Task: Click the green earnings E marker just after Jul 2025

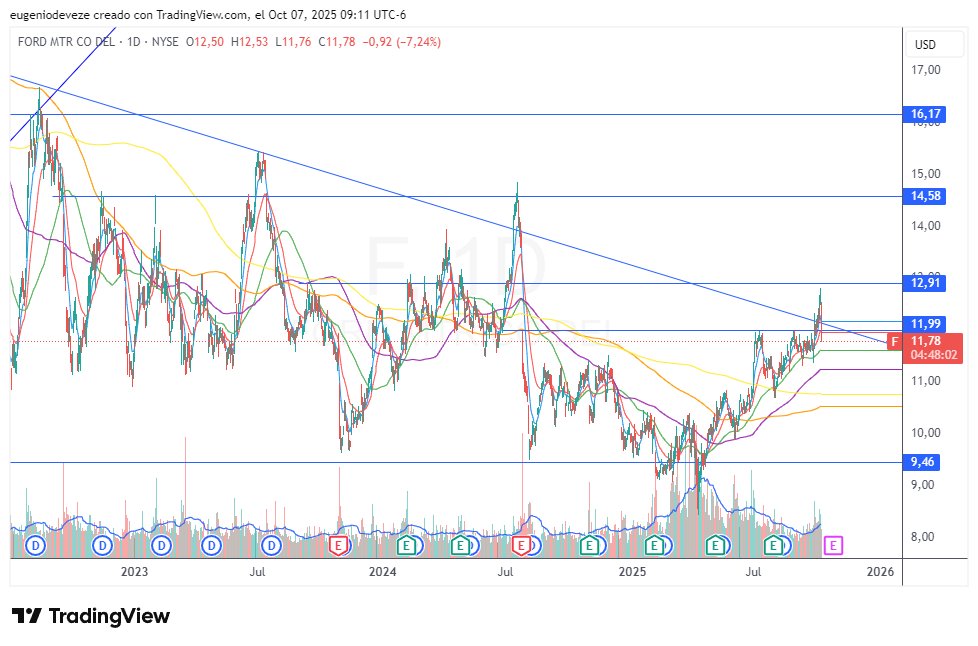Action: click(773, 546)
